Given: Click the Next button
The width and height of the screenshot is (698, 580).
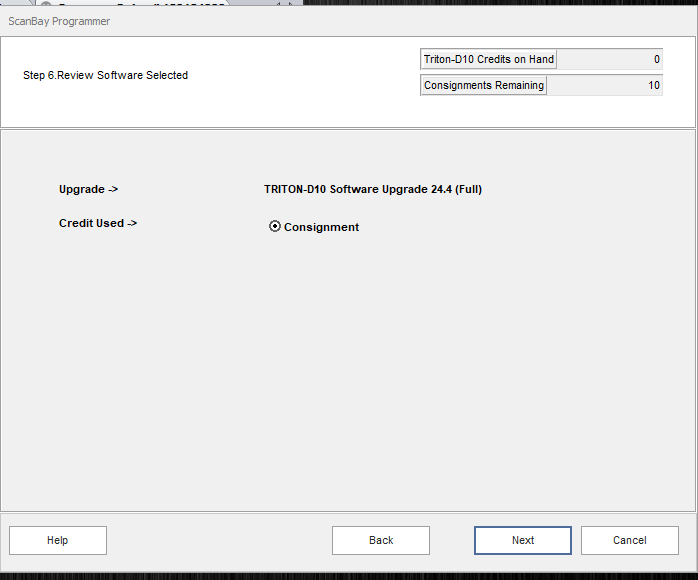Looking at the screenshot, I should coord(522,540).
